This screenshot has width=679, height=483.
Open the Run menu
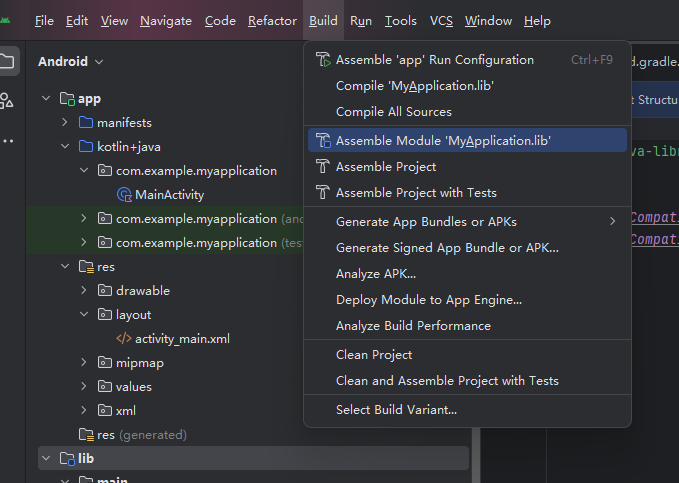(361, 21)
